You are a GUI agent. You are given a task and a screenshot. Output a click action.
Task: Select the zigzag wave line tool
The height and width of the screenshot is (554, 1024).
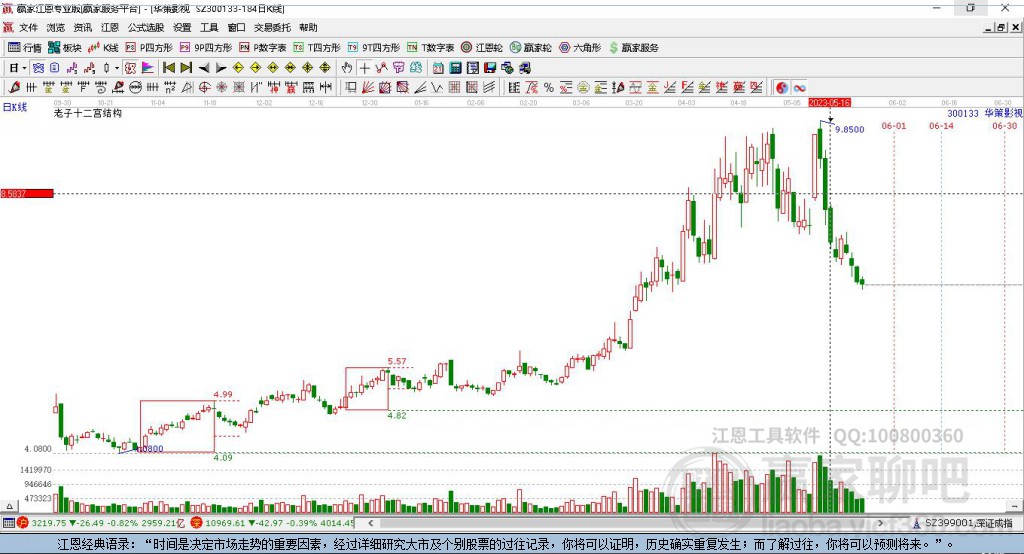tap(437, 88)
